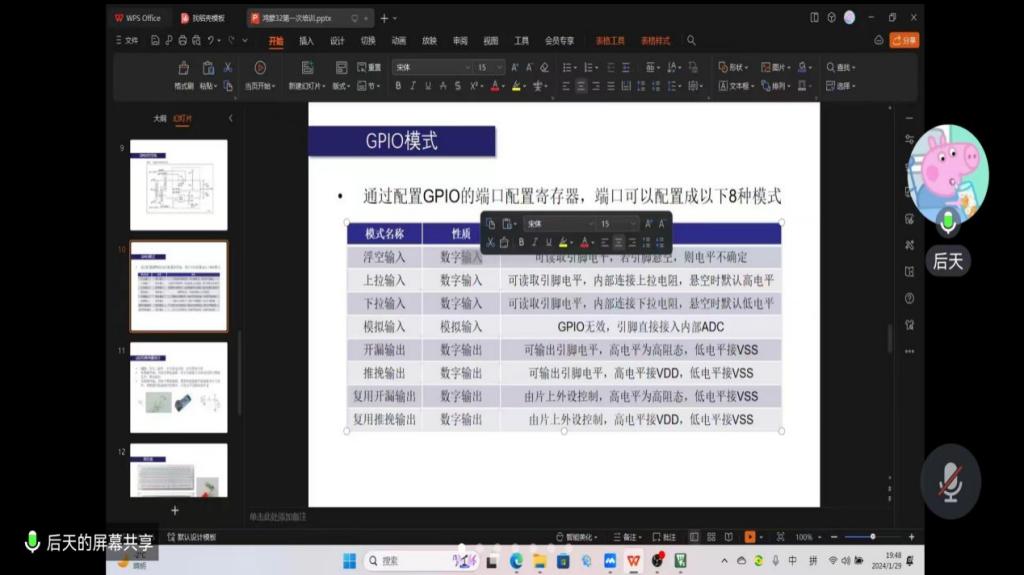Expand the Shapes (形状) dropdown
Image resolution: width=1024 pixels, height=575 pixels.
733,67
